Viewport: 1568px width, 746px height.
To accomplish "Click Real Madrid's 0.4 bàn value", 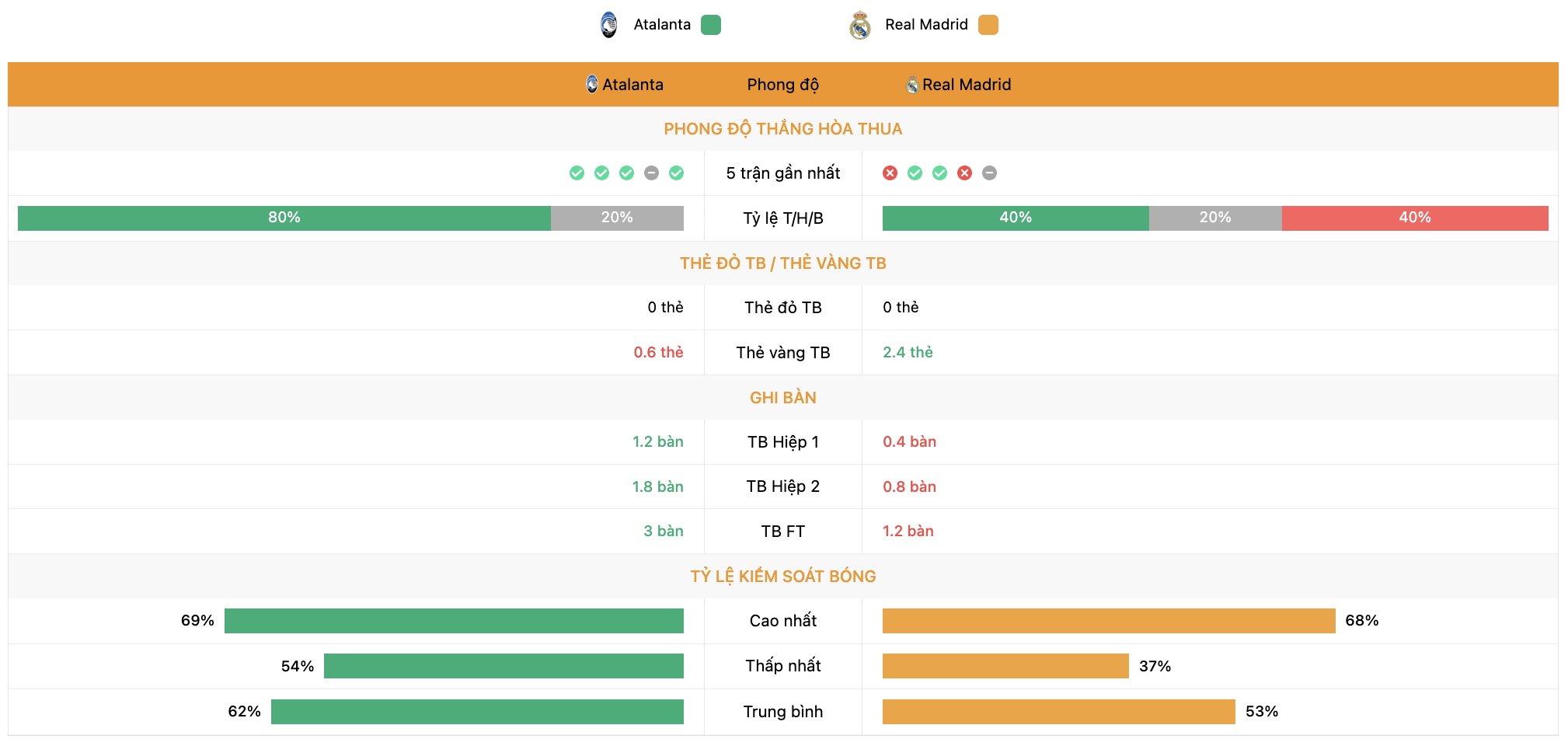I will pos(909,442).
